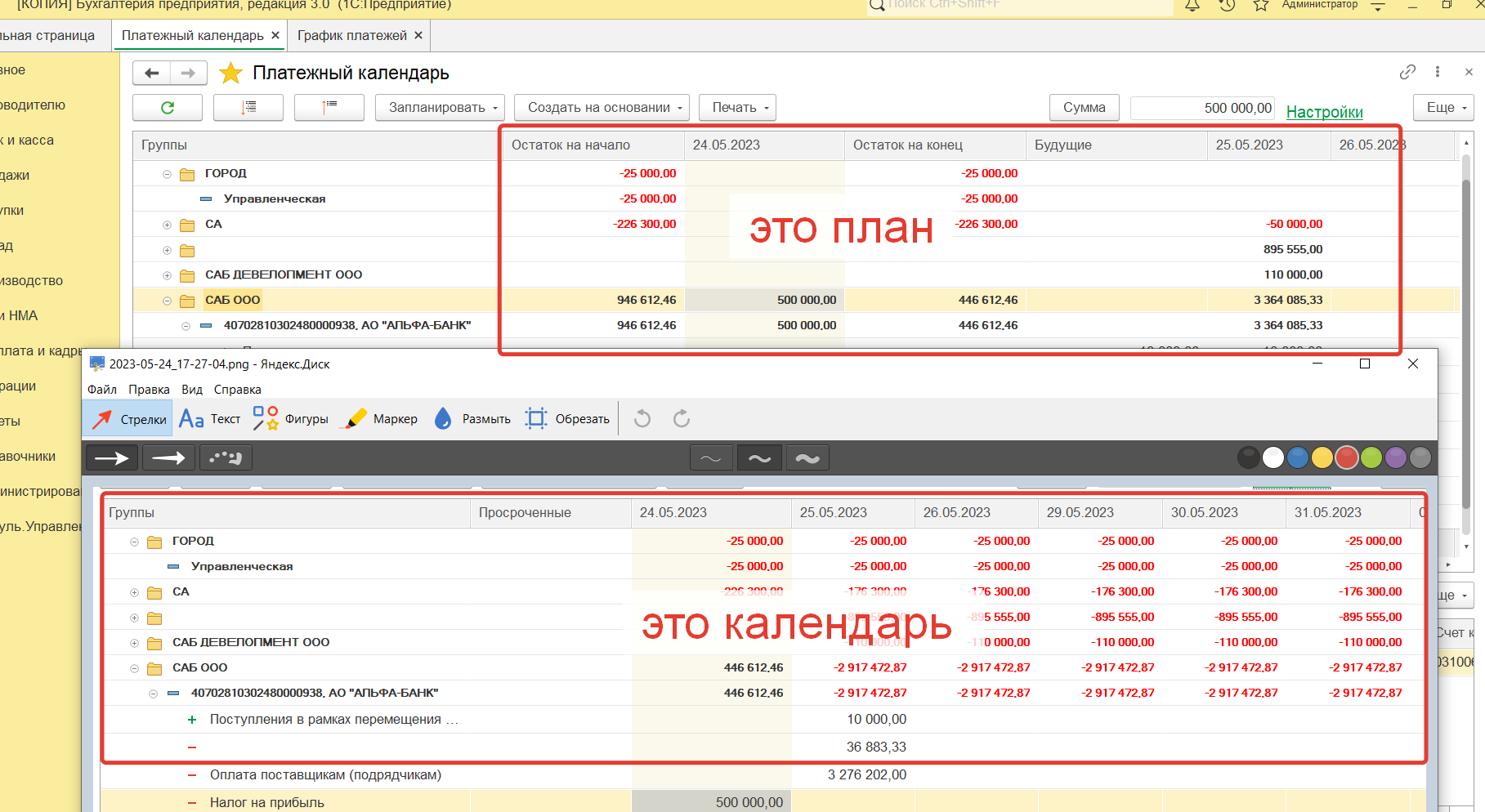Open favorites star in 1C title bar
Screen dimensions: 1485x812
coord(1261,5)
